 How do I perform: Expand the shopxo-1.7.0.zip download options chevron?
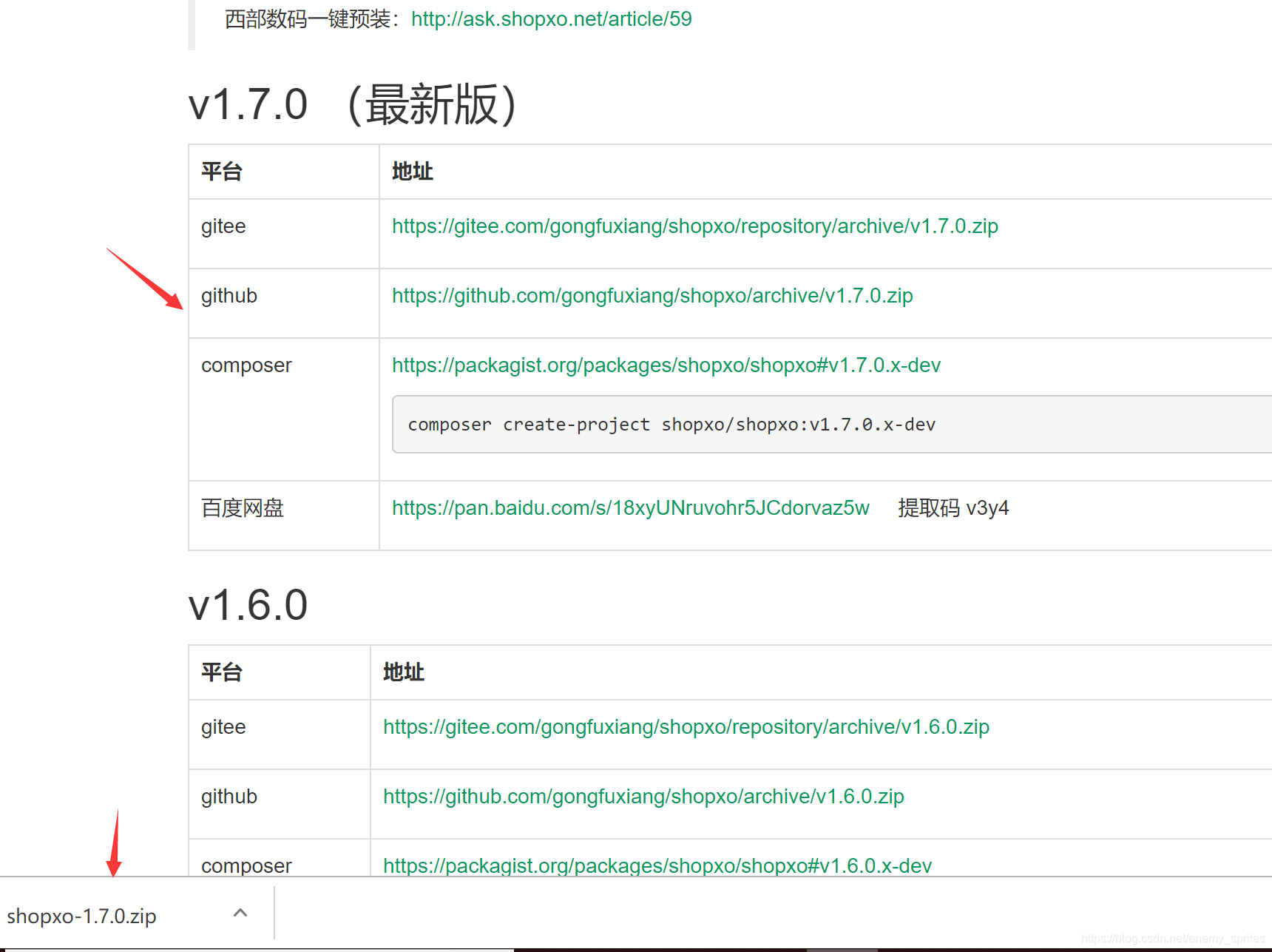pos(240,913)
